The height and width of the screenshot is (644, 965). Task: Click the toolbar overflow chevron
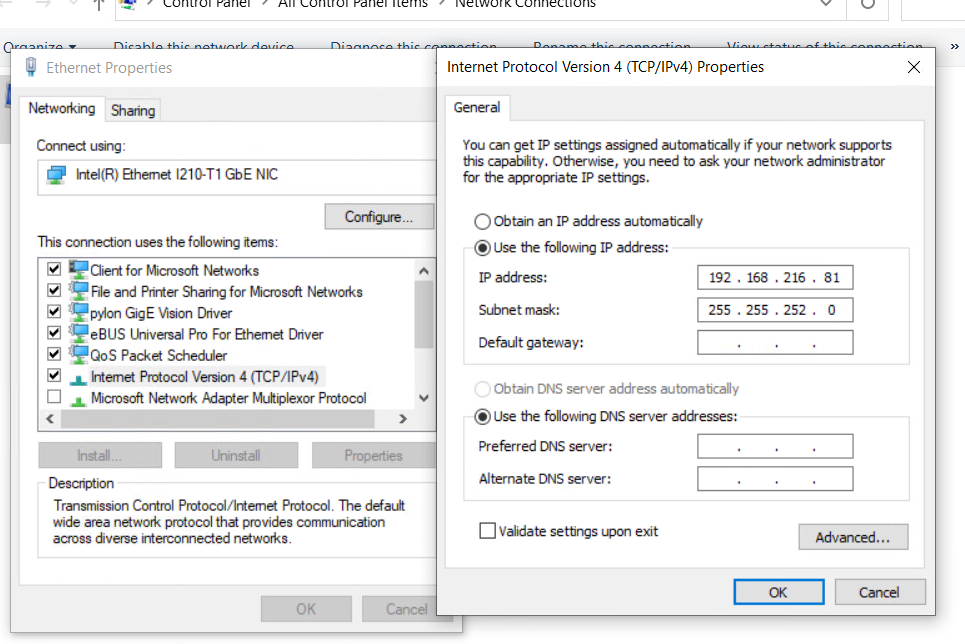click(954, 46)
